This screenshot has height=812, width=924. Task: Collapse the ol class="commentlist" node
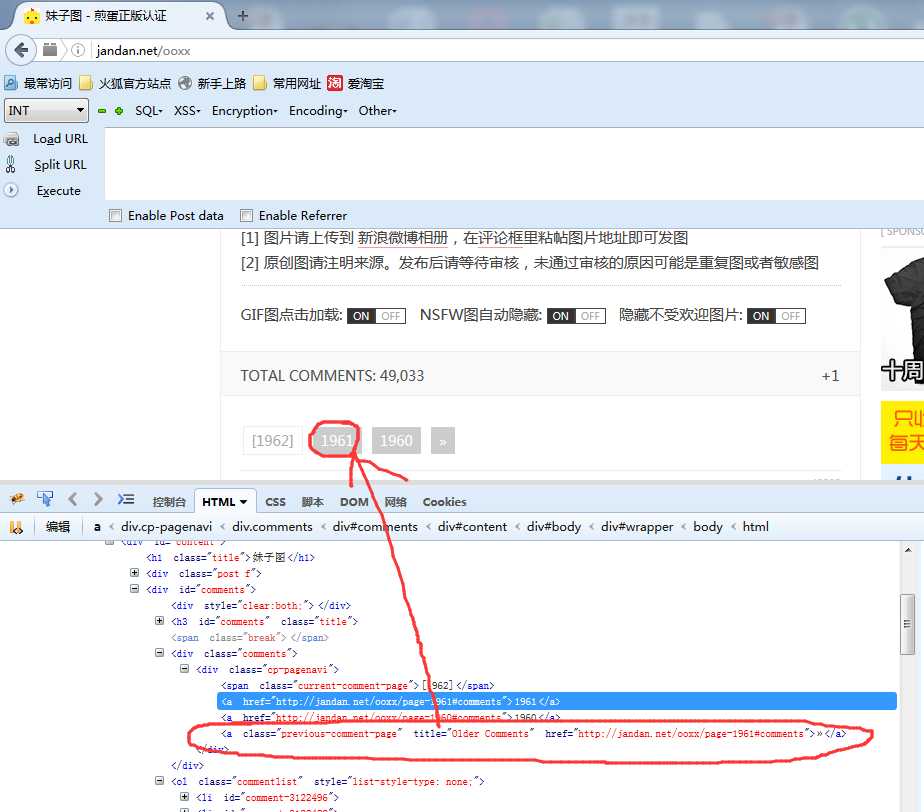(x=159, y=780)
